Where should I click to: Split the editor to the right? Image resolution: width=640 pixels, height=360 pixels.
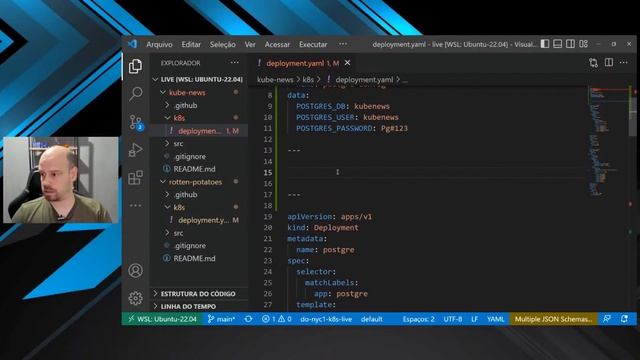(609, 63)
